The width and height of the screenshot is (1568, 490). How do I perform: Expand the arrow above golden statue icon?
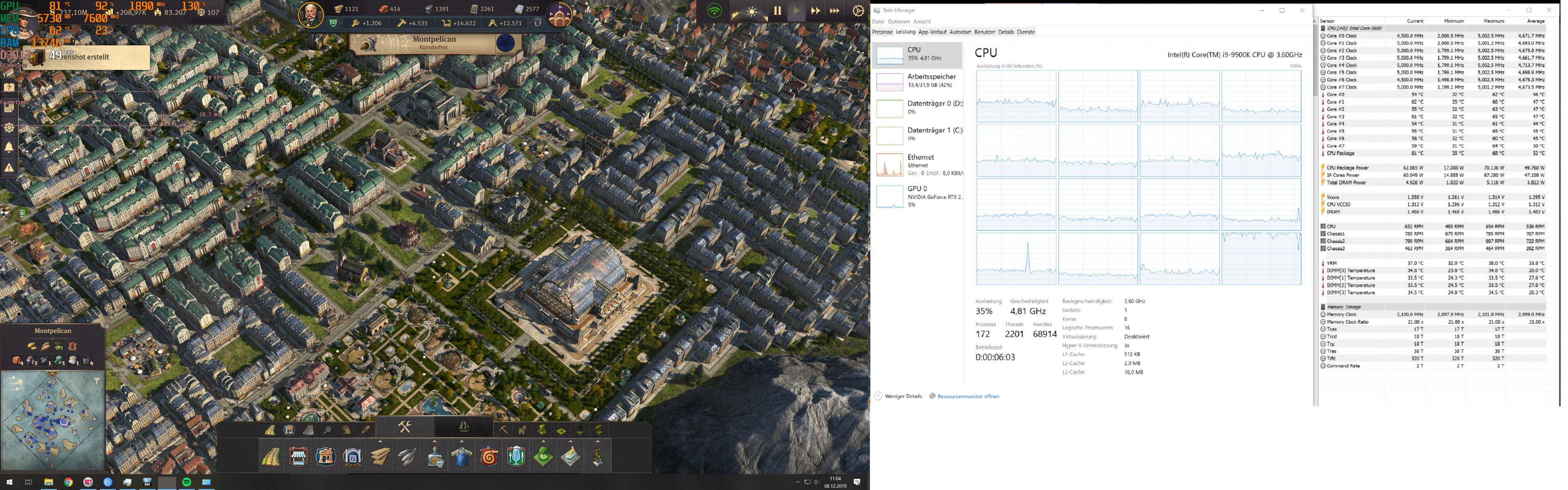click(x=598, y=441)
